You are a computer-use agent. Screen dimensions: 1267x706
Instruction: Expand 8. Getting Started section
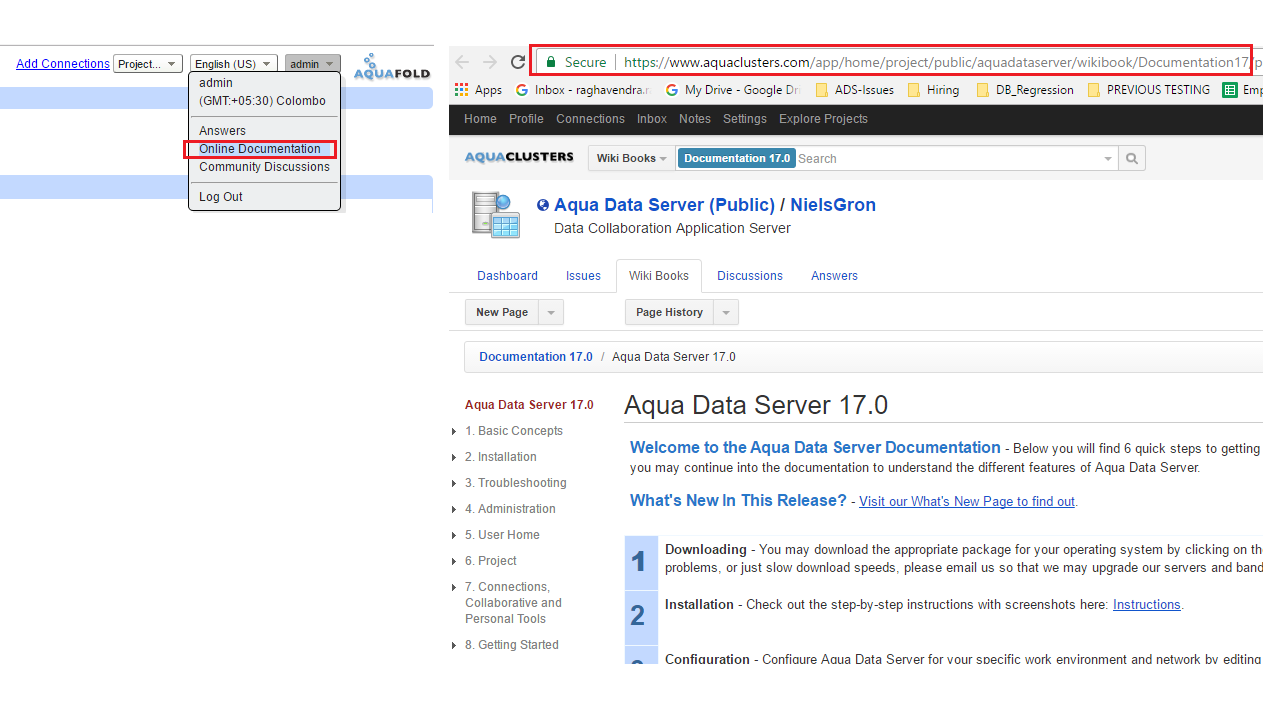tap(454, 646)
